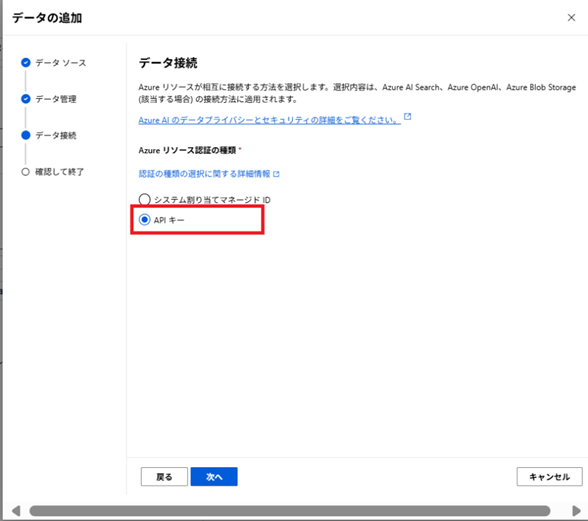Click the キャンセル button
This screenshot has width=588, height=521.
coord(549,477)
